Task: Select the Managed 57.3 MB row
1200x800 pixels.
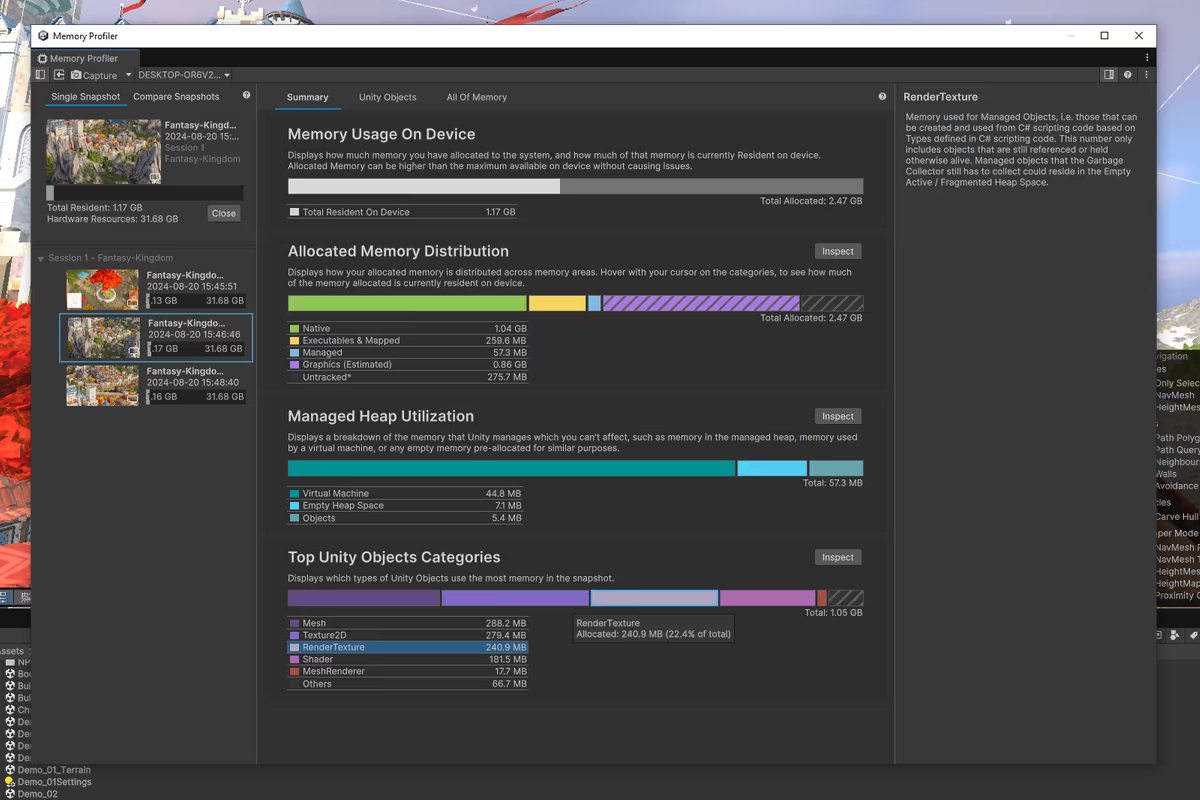Action: pyautogui.click(x=407, y=352)
